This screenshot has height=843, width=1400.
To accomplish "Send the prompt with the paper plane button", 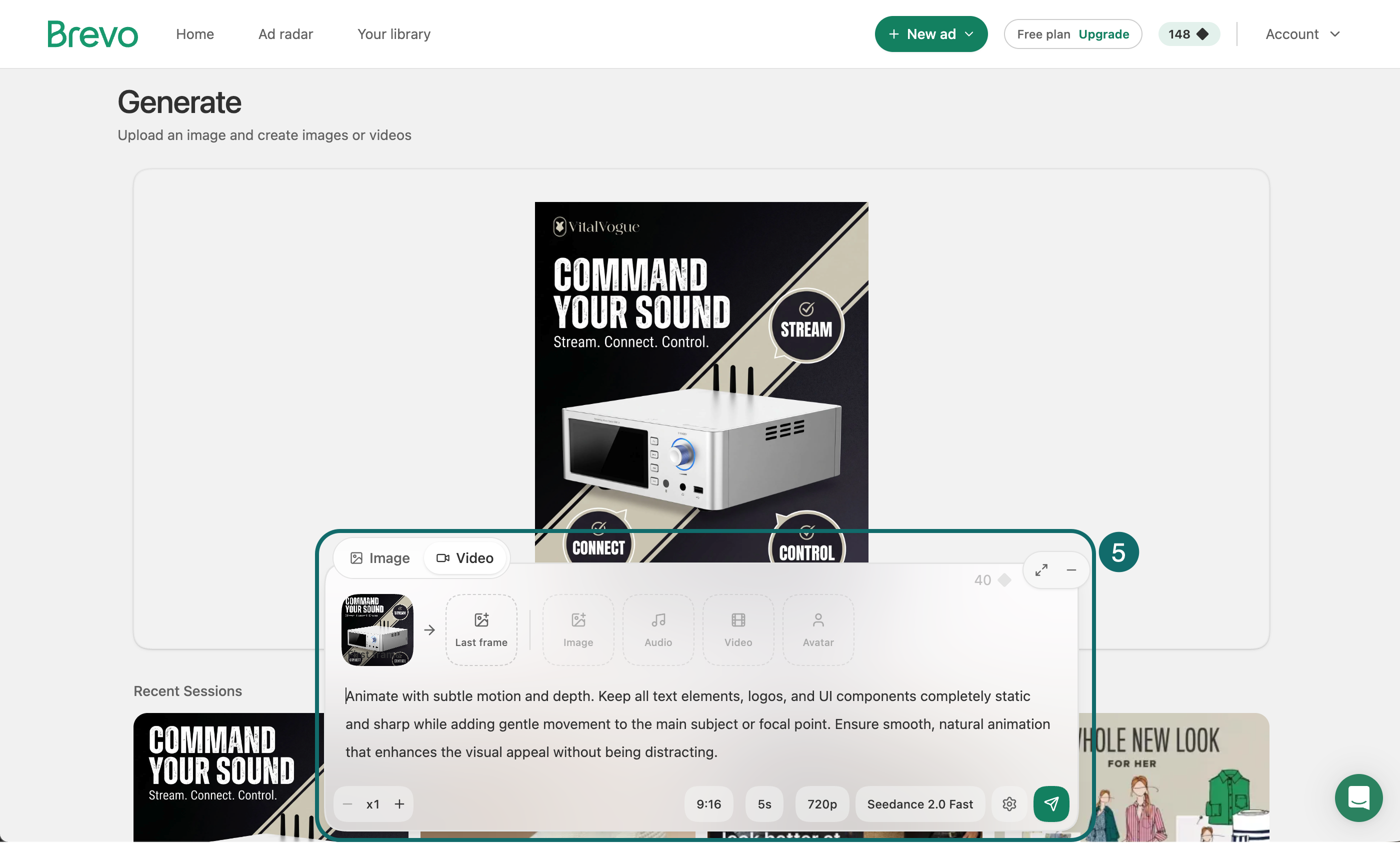I will (x=1050, y=804).
